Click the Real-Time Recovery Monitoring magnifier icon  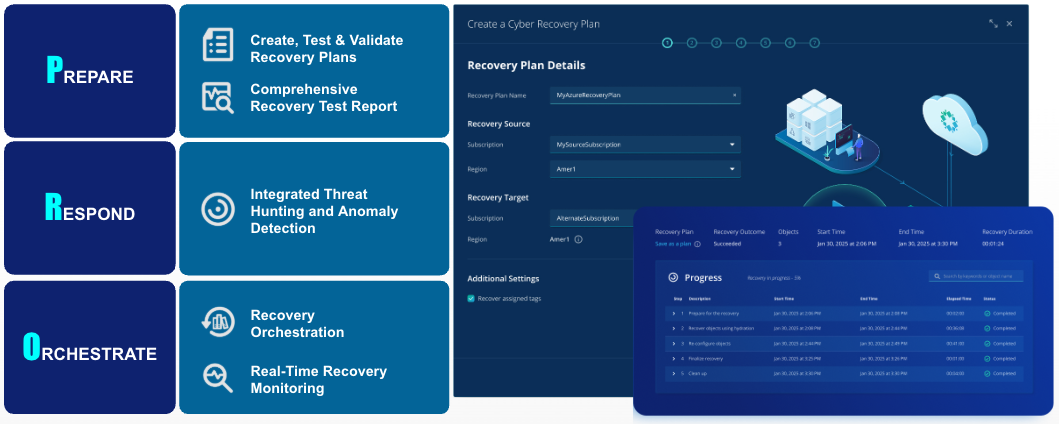[x=218, y=377]
